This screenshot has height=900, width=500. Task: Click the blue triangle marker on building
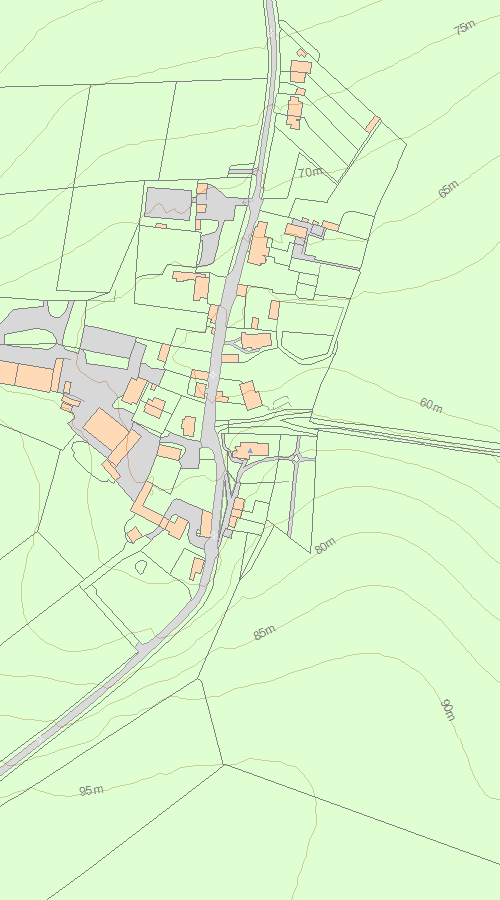click(x=250, y=451)
